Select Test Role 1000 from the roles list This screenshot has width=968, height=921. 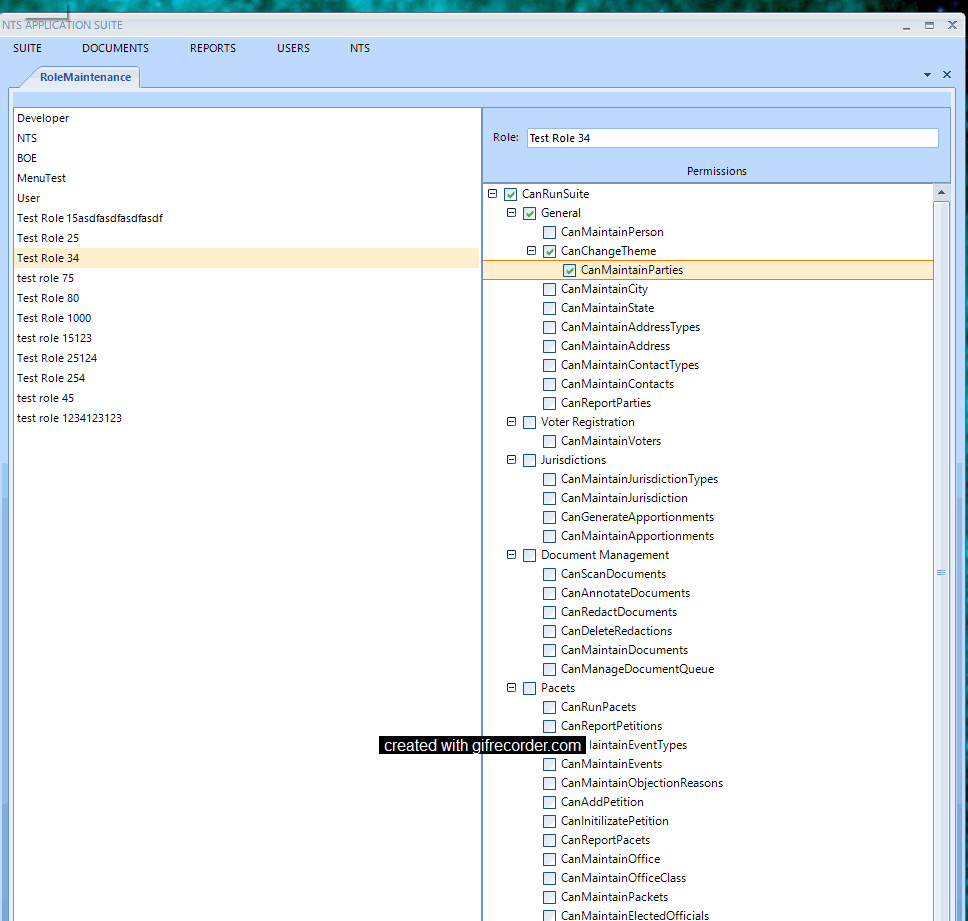tap(54, 318)
